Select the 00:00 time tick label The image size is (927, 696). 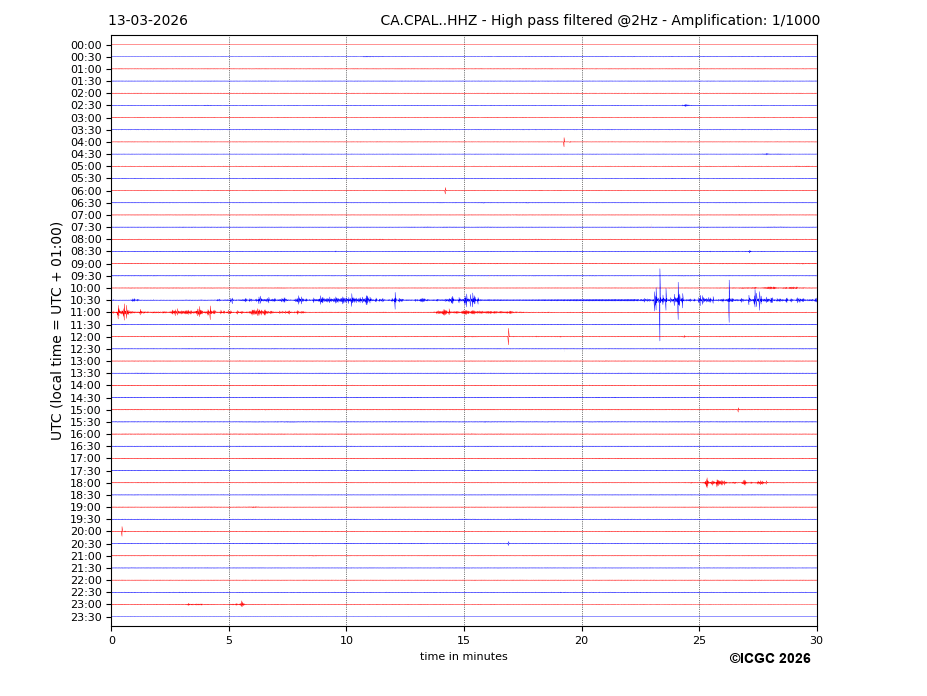click(x=86, y=45)
